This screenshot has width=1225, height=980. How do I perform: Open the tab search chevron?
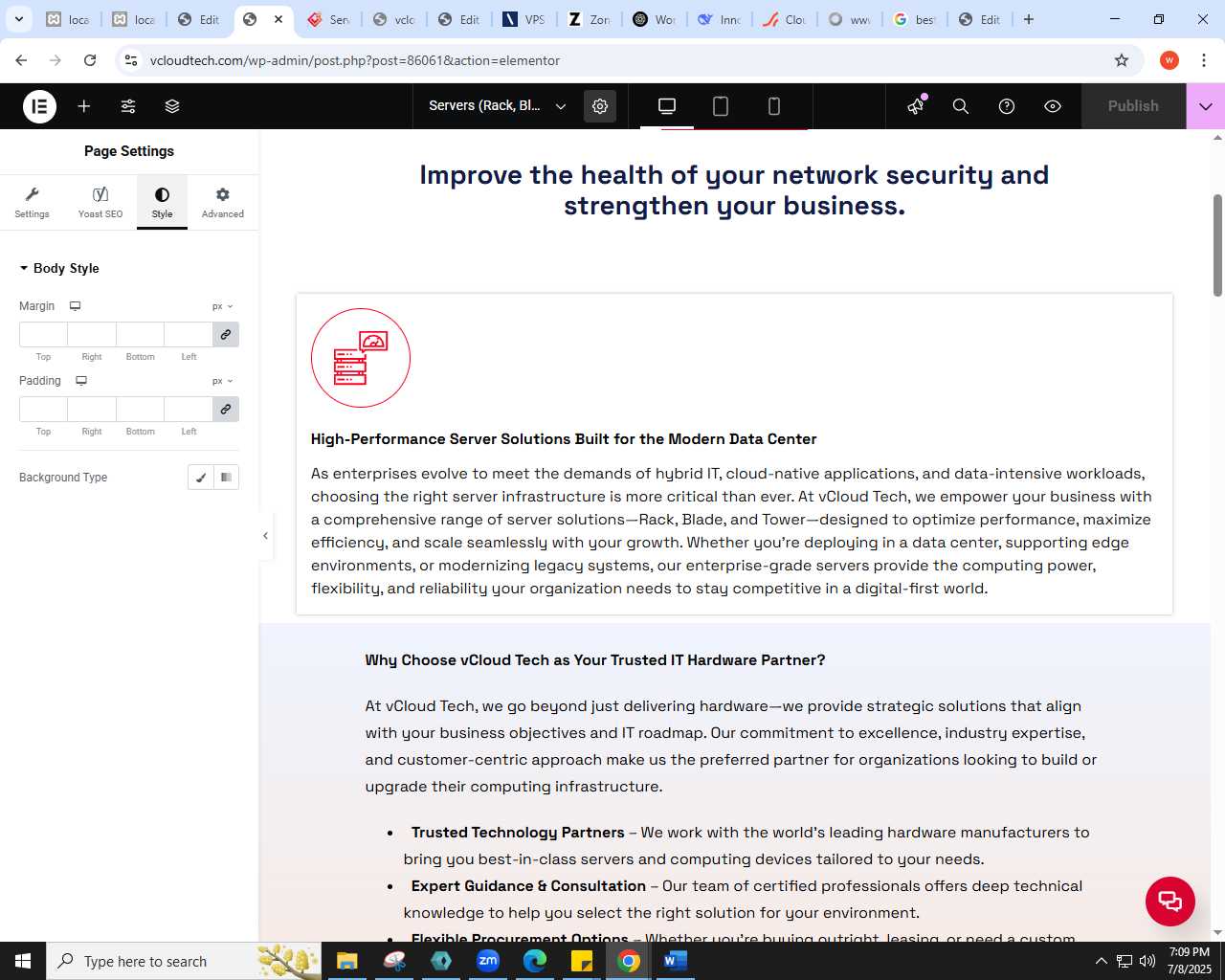point(19,19)
